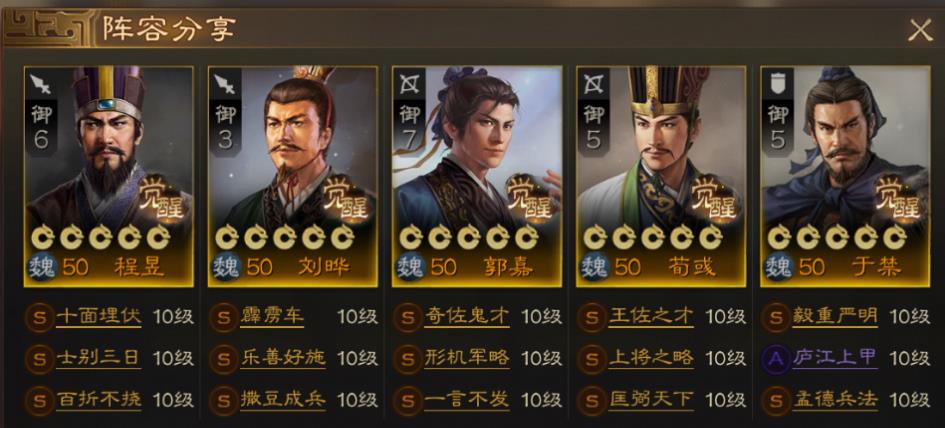Open the 撒豆成兵 skill link
This screenshot has width=945, height=428.
(x=283, y=400)
